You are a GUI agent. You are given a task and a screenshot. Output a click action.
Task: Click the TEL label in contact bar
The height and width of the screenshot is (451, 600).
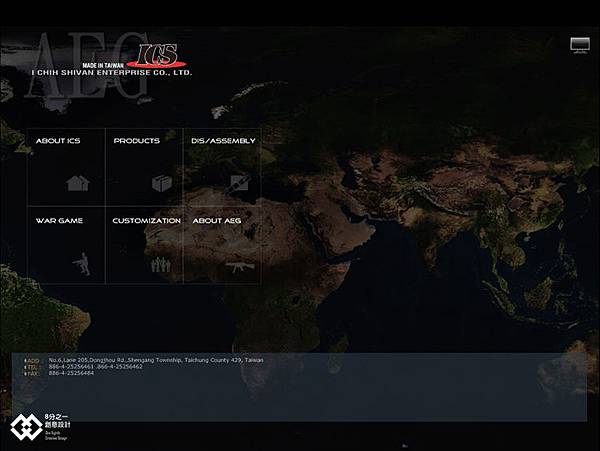(32, 367)
